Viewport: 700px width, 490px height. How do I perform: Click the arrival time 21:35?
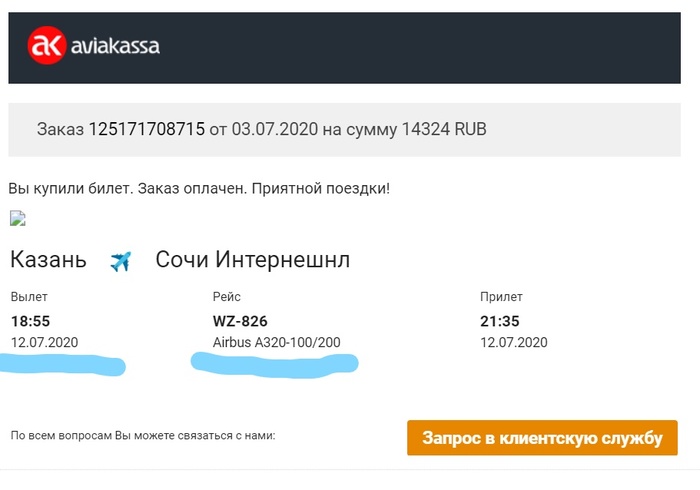tap(501, 321)
